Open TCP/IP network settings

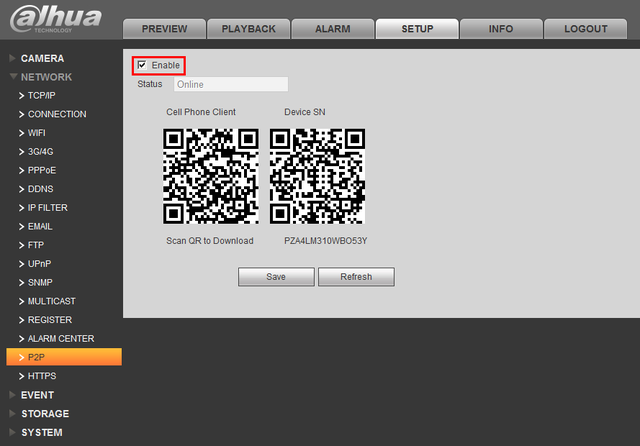coord(41,95)
